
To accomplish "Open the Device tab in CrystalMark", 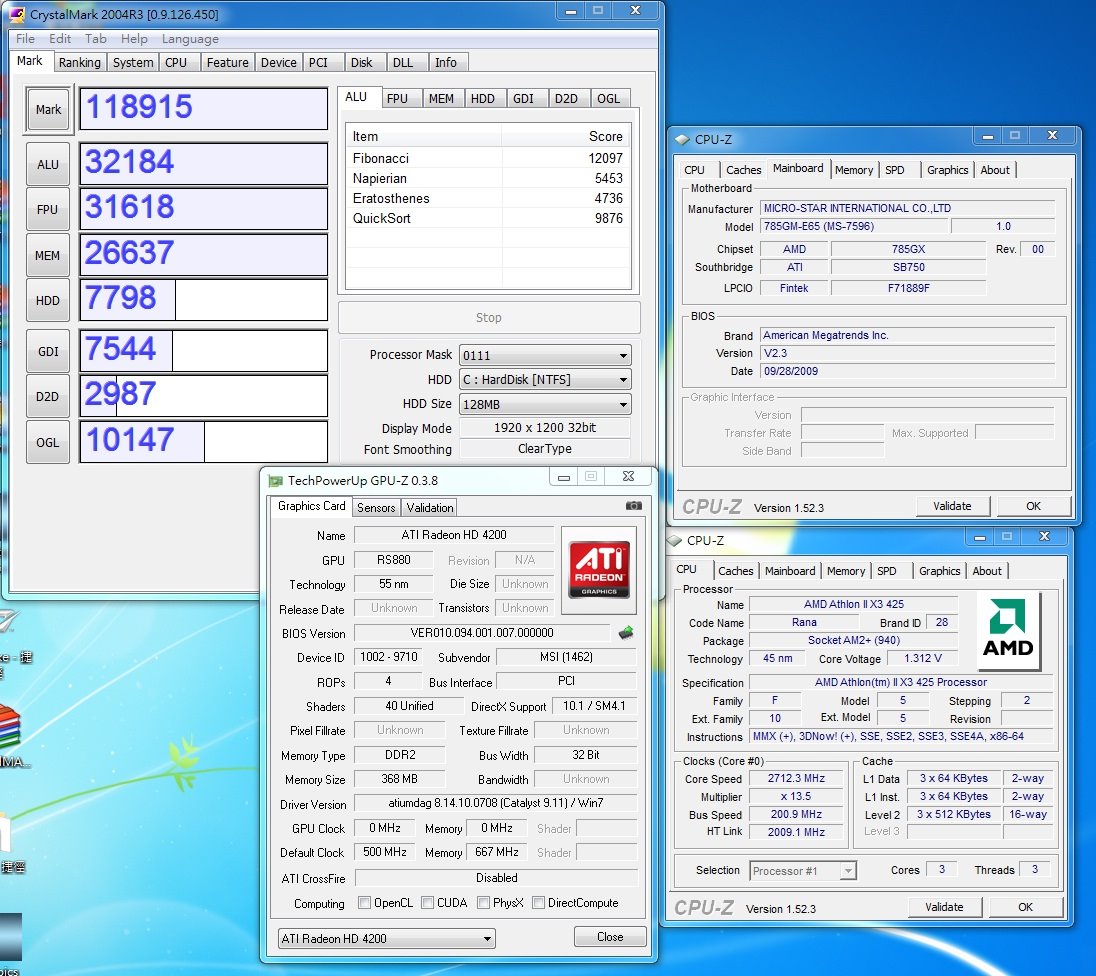I will coord(278,62).
